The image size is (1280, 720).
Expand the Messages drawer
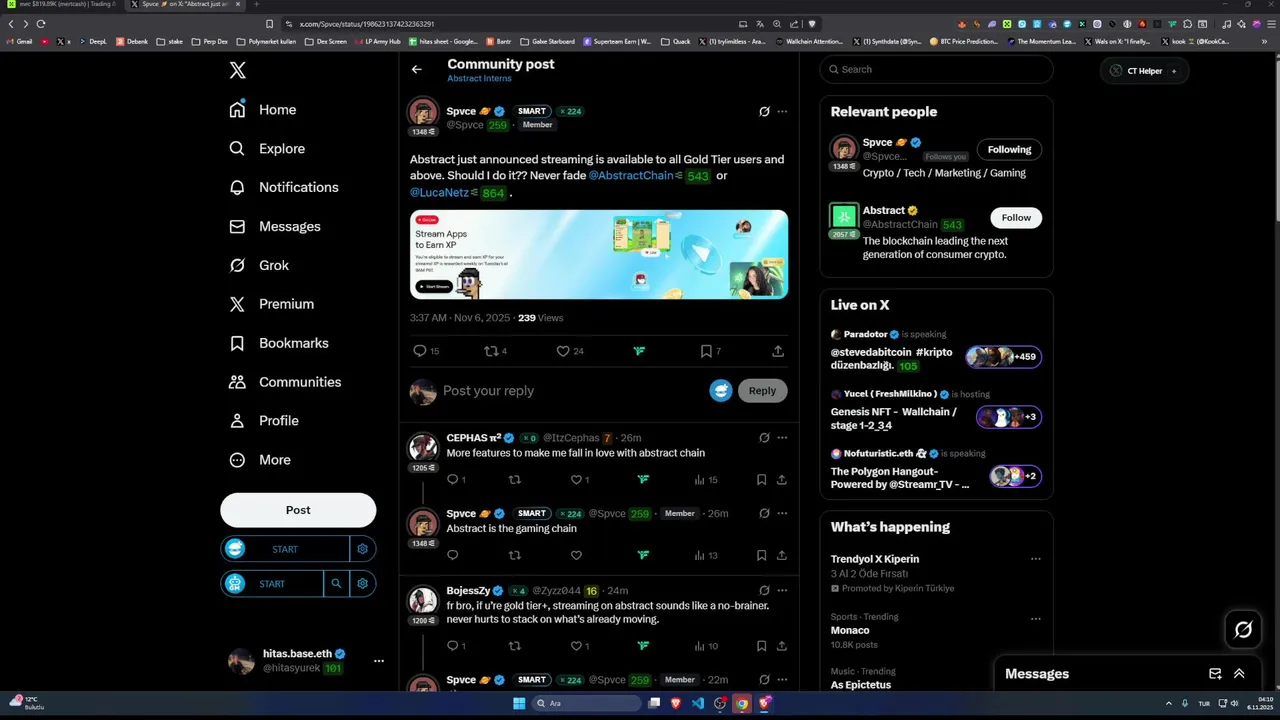pos(1239,674)
